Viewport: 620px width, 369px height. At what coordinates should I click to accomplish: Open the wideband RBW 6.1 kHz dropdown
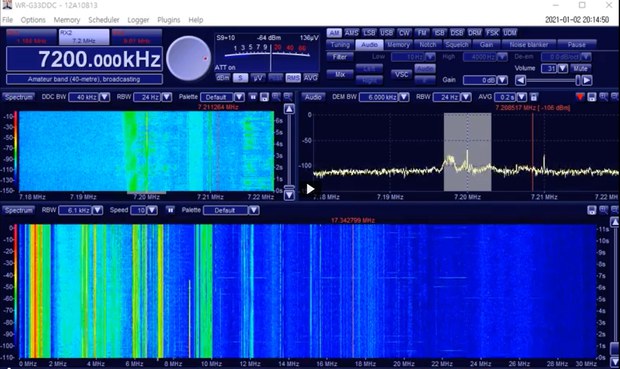click(97, 210)
